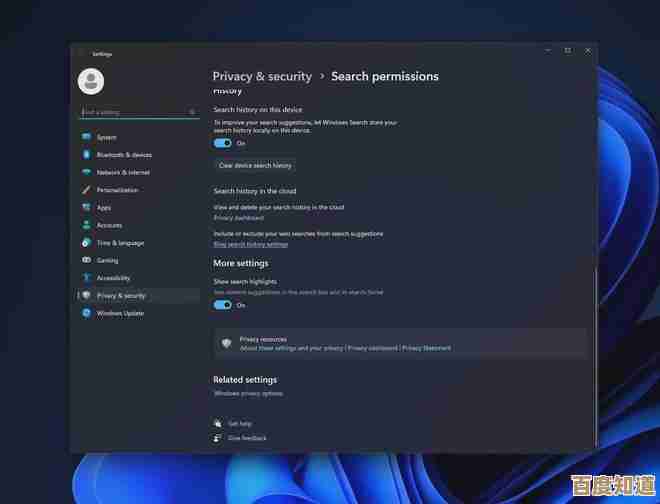
Task: Close the Settings window
Action: pos(588,51)
